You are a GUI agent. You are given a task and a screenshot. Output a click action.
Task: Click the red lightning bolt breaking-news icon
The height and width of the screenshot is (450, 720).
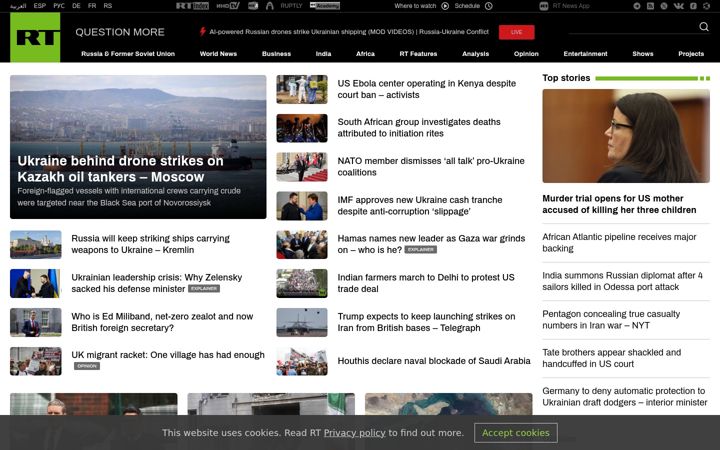[x=202, y=32]
